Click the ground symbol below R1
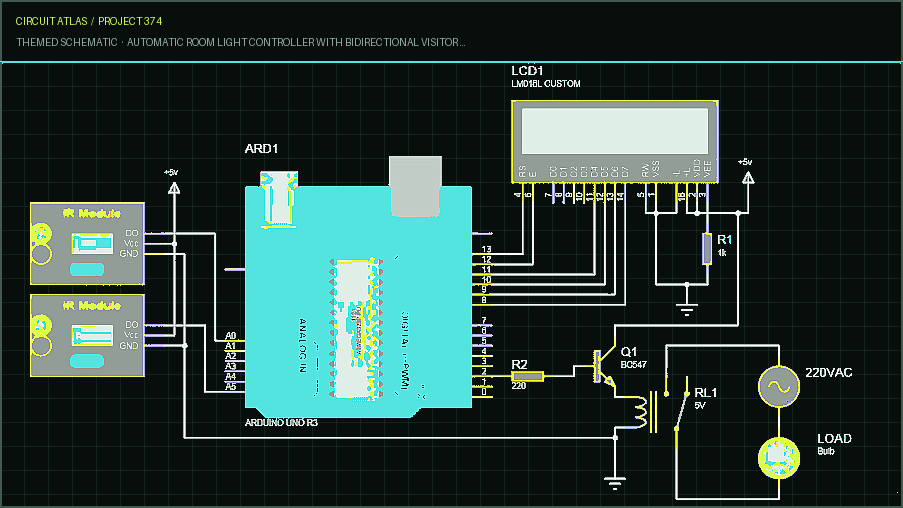This screenshot has height=508, width=903. coord(686,309)
